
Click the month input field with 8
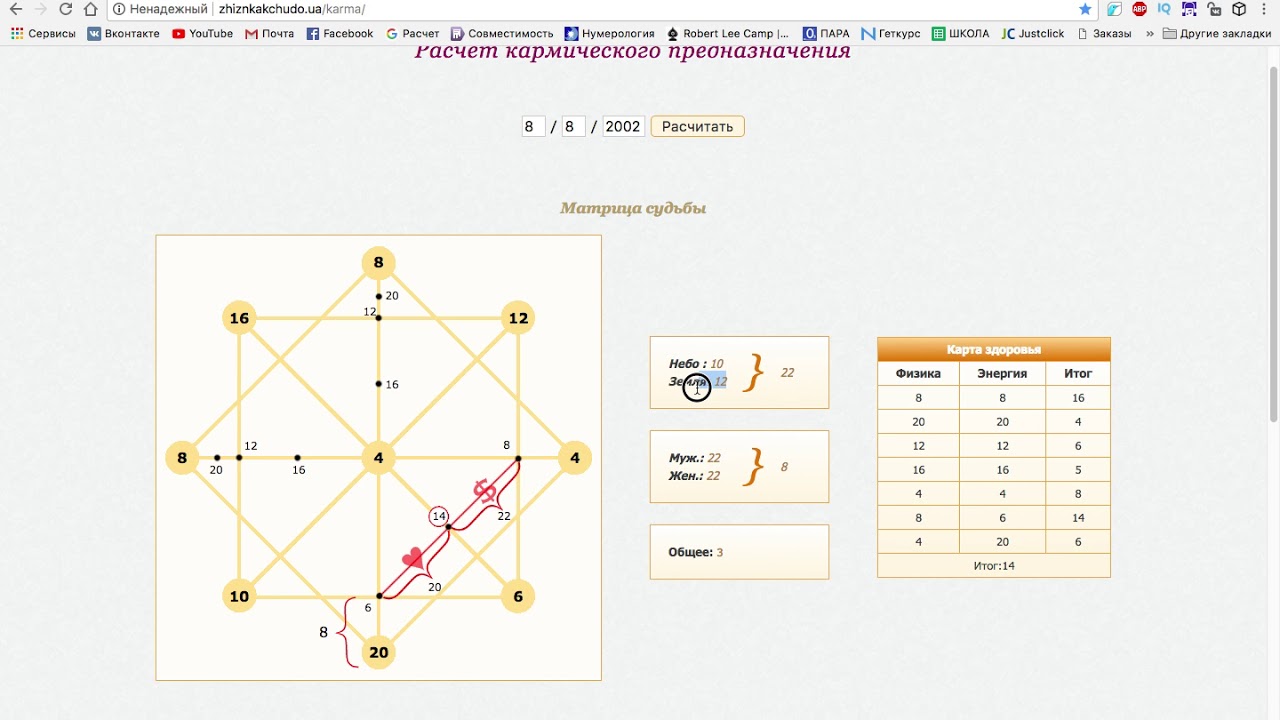[x=573, y=126]
